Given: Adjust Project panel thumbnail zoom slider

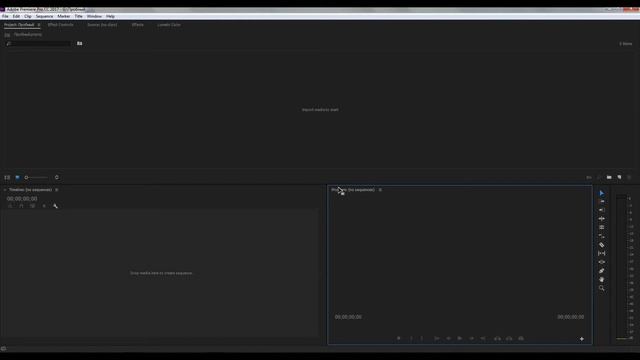Looking at the screenshot, I should 36,178.
